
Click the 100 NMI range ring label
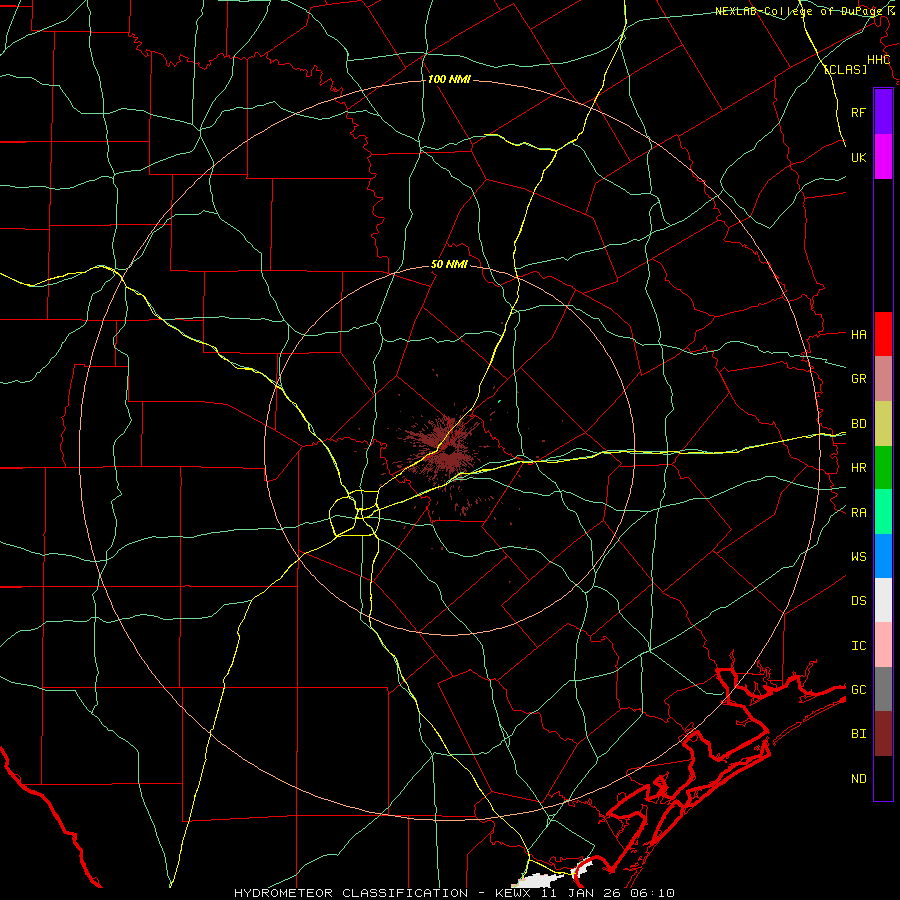click(449, 79)
